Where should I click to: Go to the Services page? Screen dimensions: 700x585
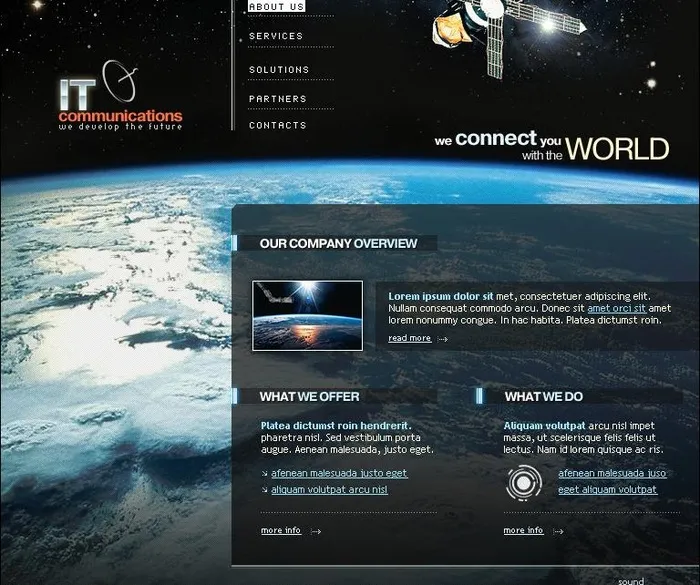(x=276, y=36)
